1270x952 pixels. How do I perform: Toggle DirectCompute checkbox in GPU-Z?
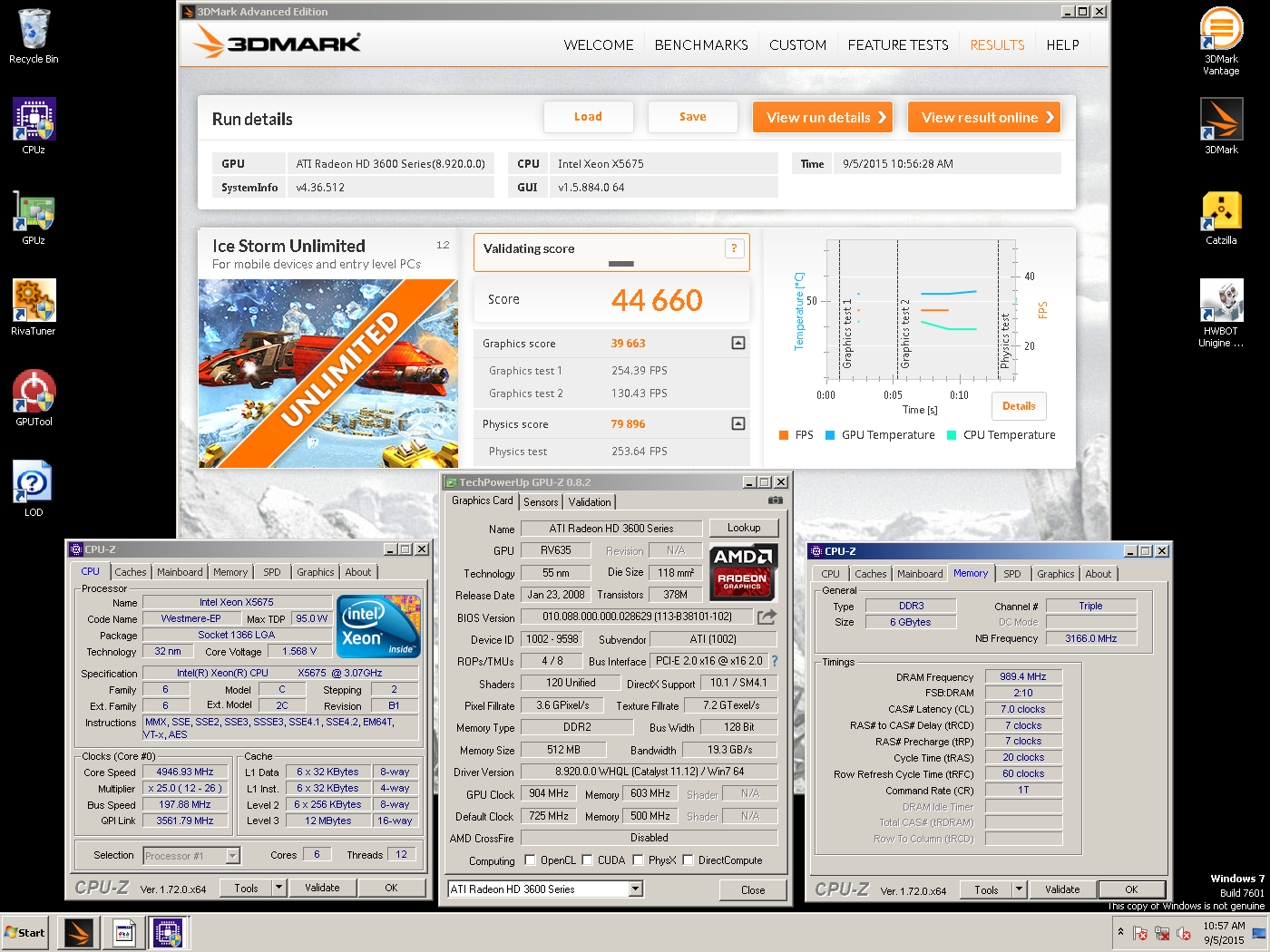pyautogui.click(x=688, y=860)
